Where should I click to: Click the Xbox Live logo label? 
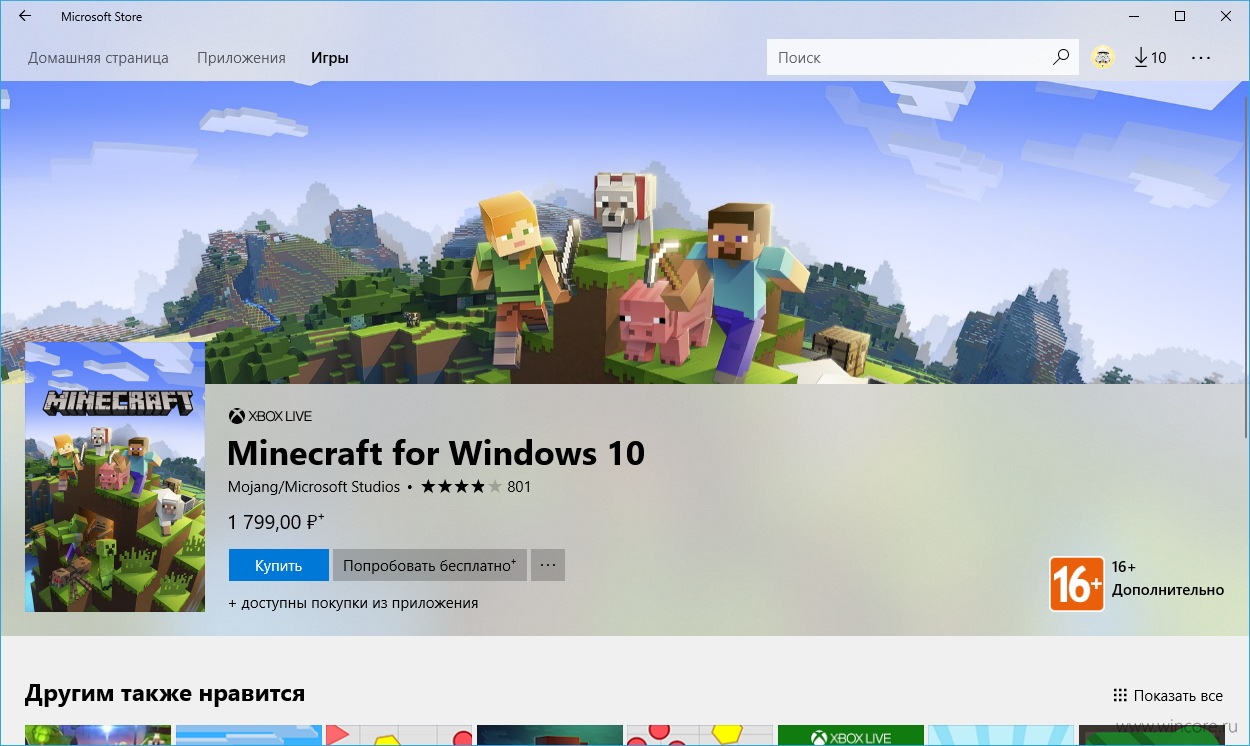270,416
